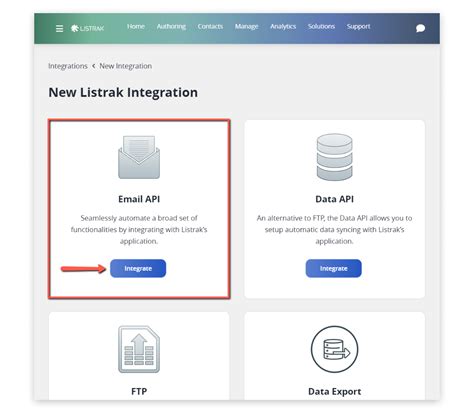Select the FTP card title
Screen dimensions: 474x413
pyautogui.click(x=139, y=391)
